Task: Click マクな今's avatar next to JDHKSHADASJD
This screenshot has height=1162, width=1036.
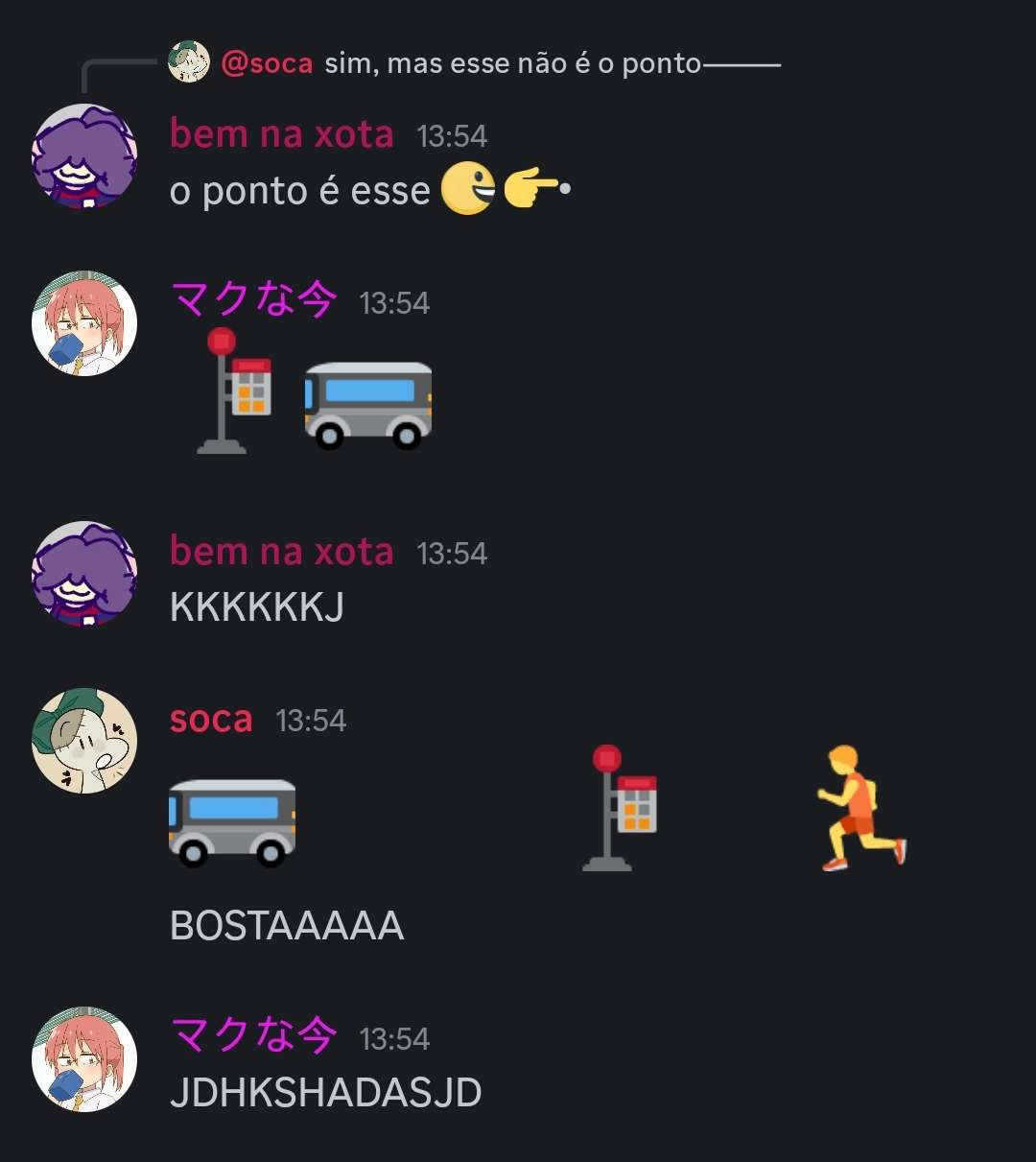Action: (84, 1059)
